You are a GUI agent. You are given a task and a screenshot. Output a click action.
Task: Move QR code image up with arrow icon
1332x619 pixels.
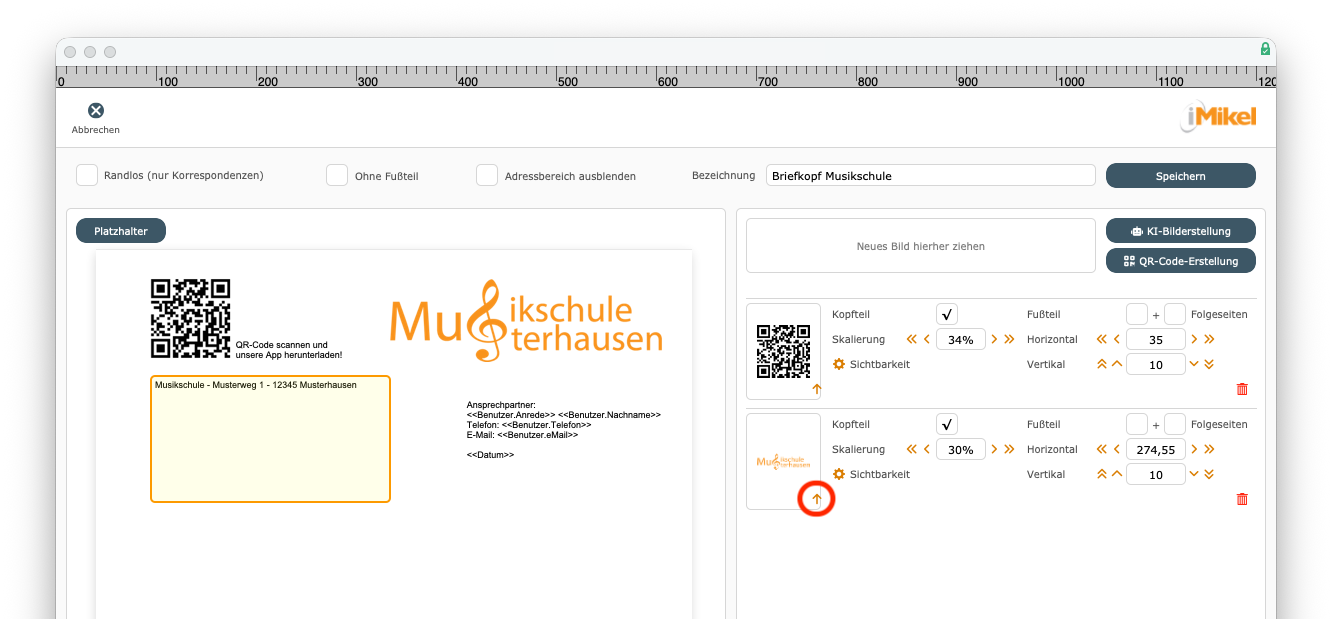pyautogui.click(x=817, y=389)
